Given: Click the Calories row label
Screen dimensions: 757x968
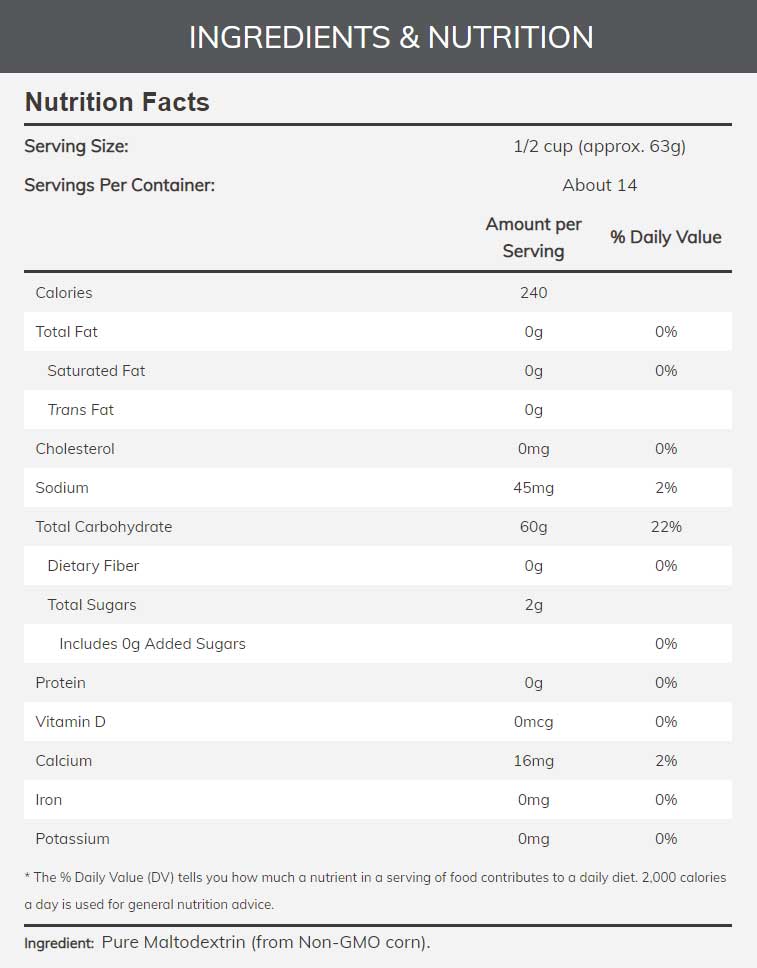Looking at the screenshot, I should pos(64,293).
